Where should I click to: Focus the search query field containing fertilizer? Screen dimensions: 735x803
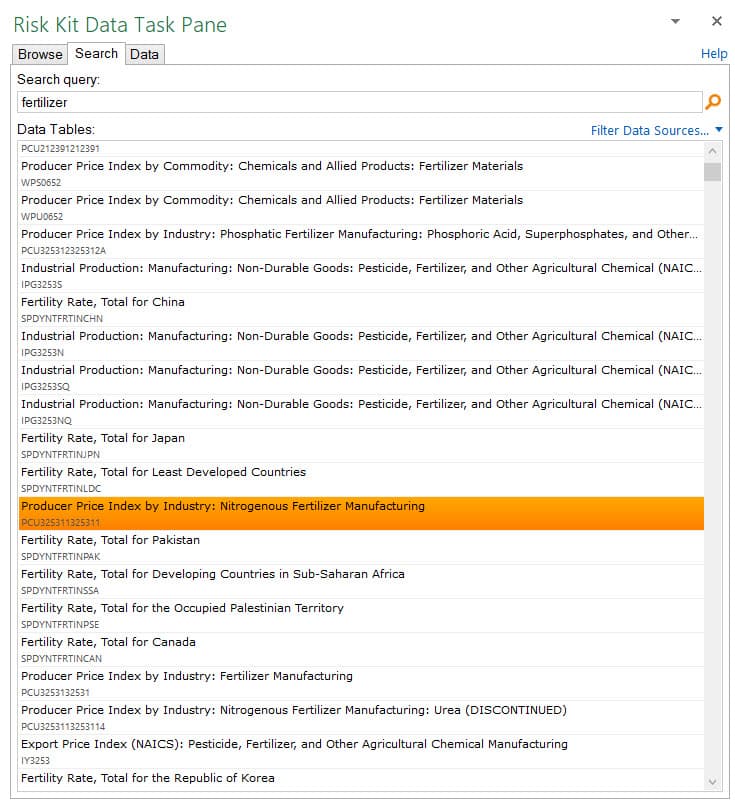click(360, 102)
